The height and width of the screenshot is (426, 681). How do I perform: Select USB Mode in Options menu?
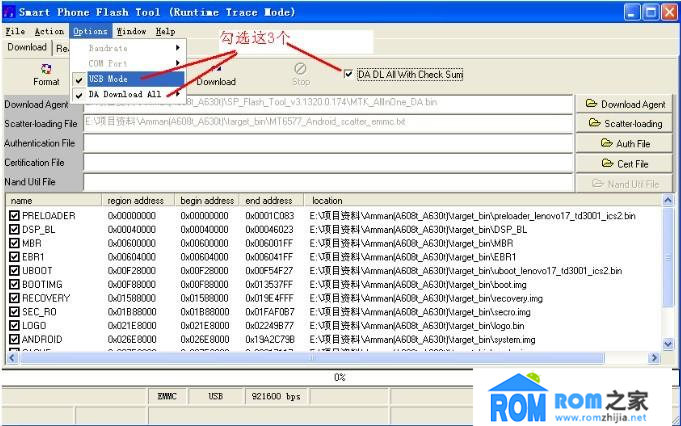point(129,79)
